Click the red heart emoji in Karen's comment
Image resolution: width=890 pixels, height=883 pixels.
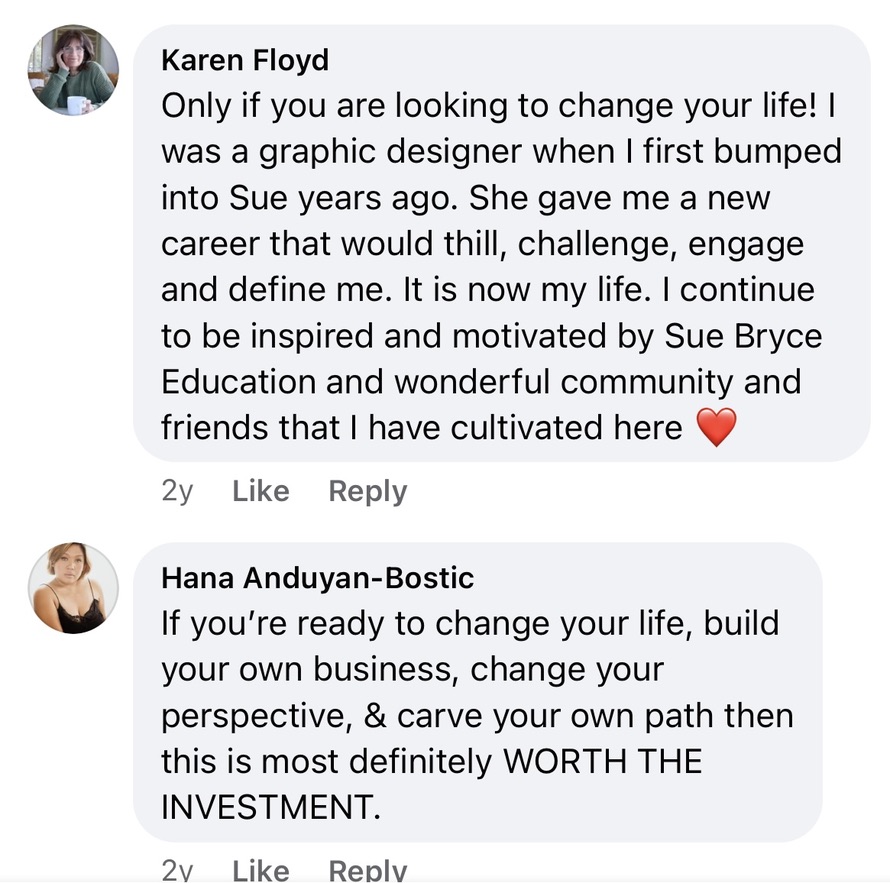[715, 428]
